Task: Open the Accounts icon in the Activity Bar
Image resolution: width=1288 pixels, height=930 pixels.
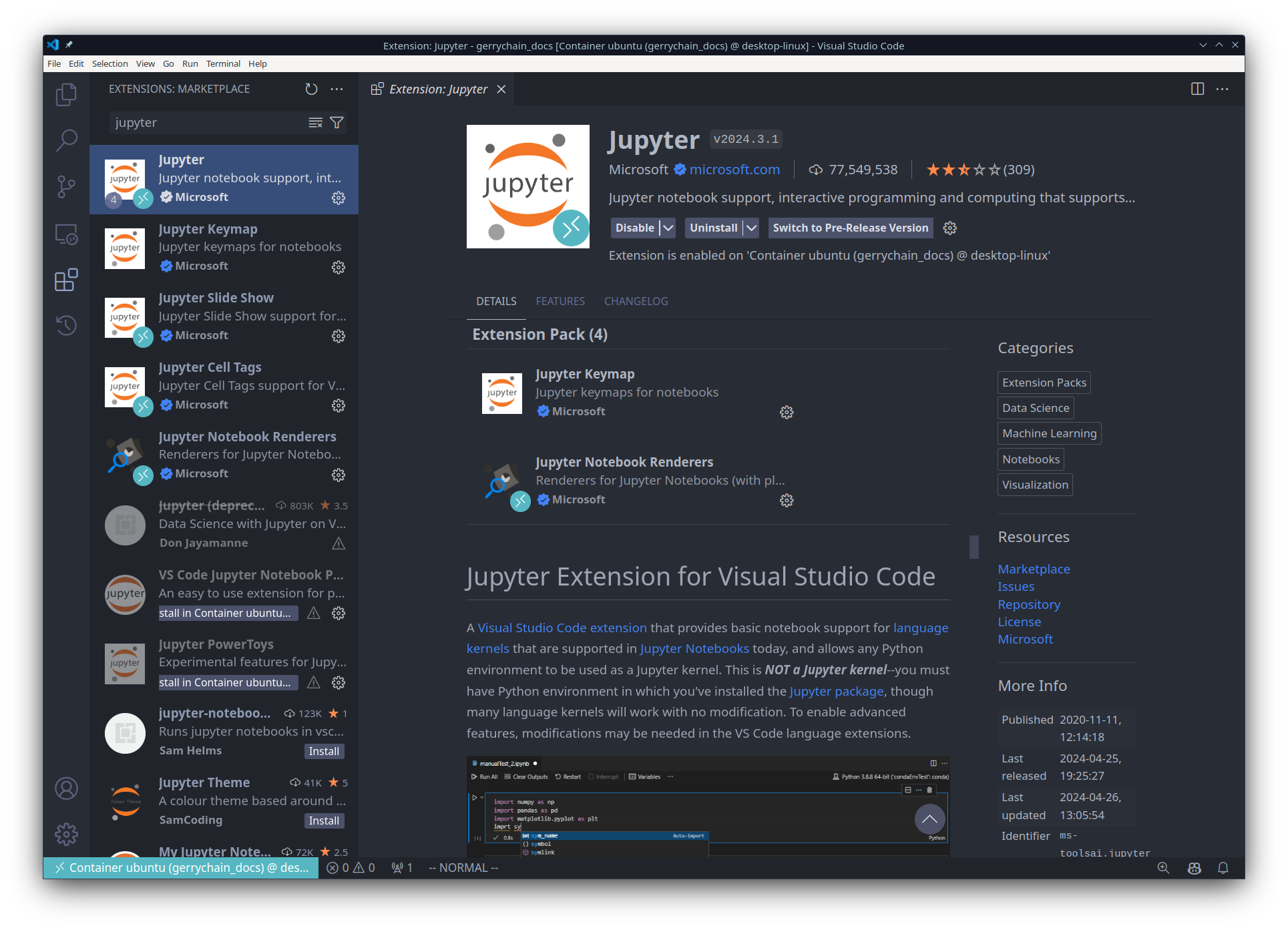Action: pyautogui.click(x=66, y=788)
